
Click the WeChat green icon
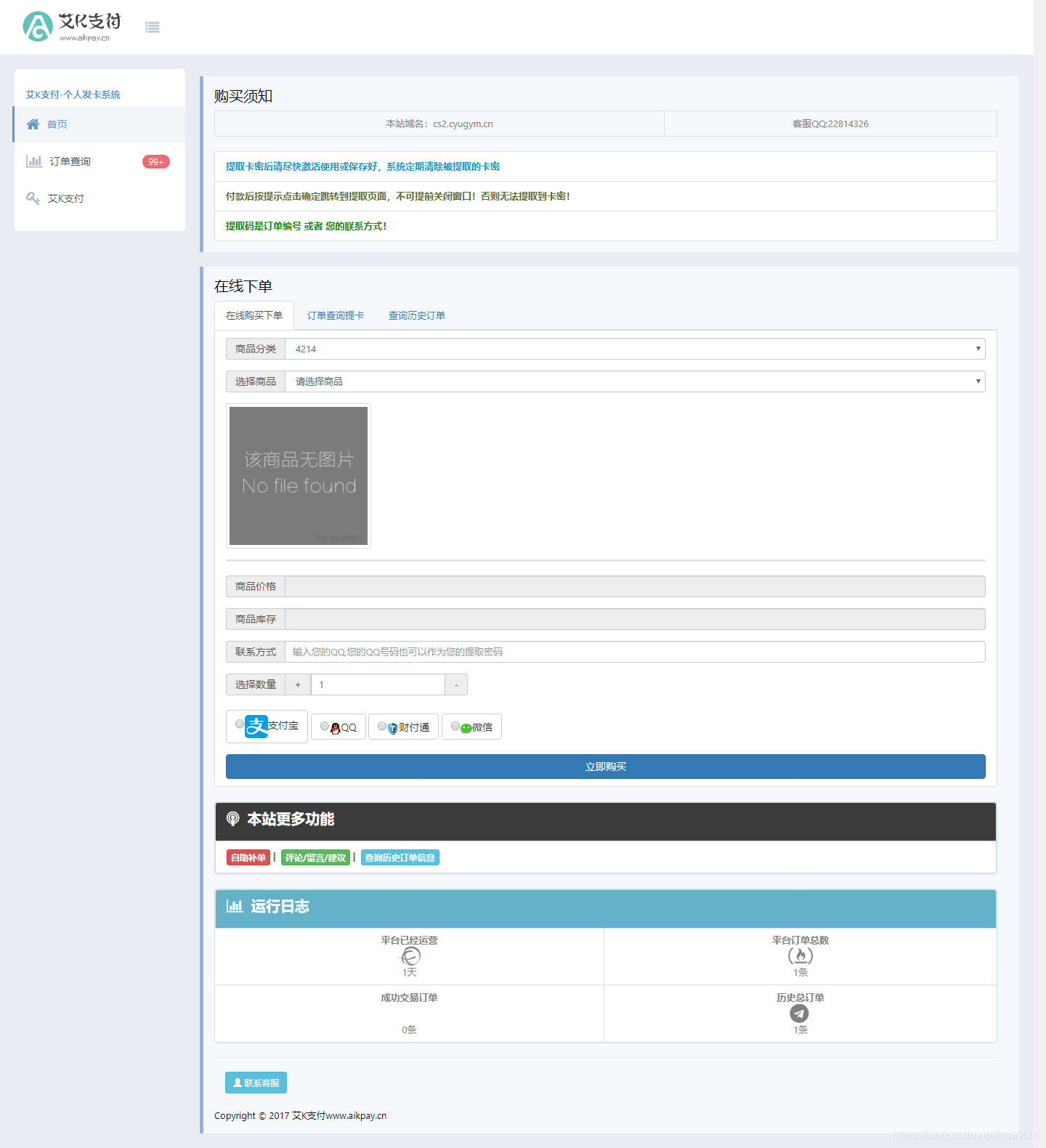(x=466, y=727)
